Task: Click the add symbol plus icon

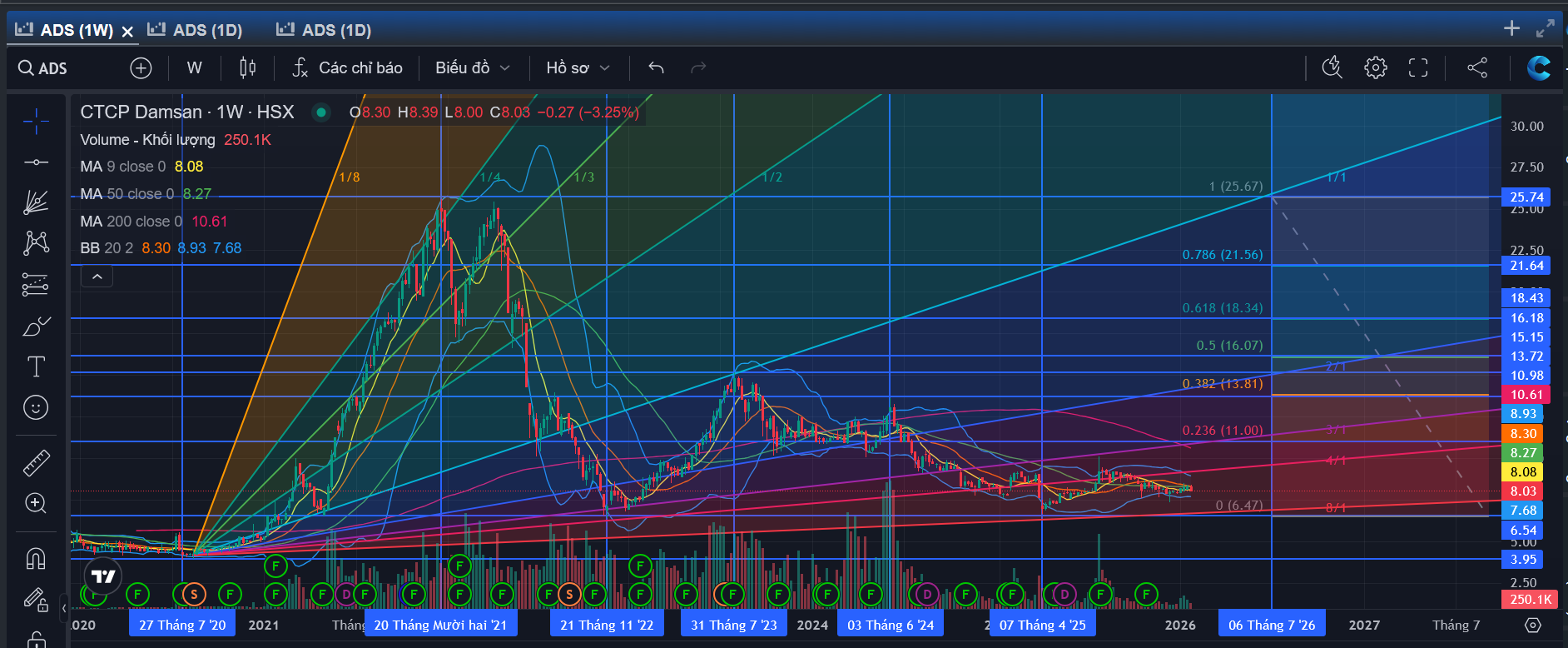Action: coord(141,68)
